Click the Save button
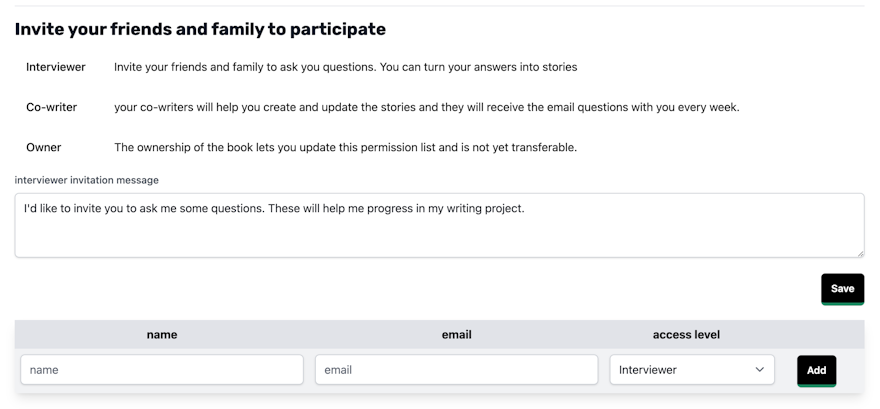This screenshot has width=880, height=409. 842,289
